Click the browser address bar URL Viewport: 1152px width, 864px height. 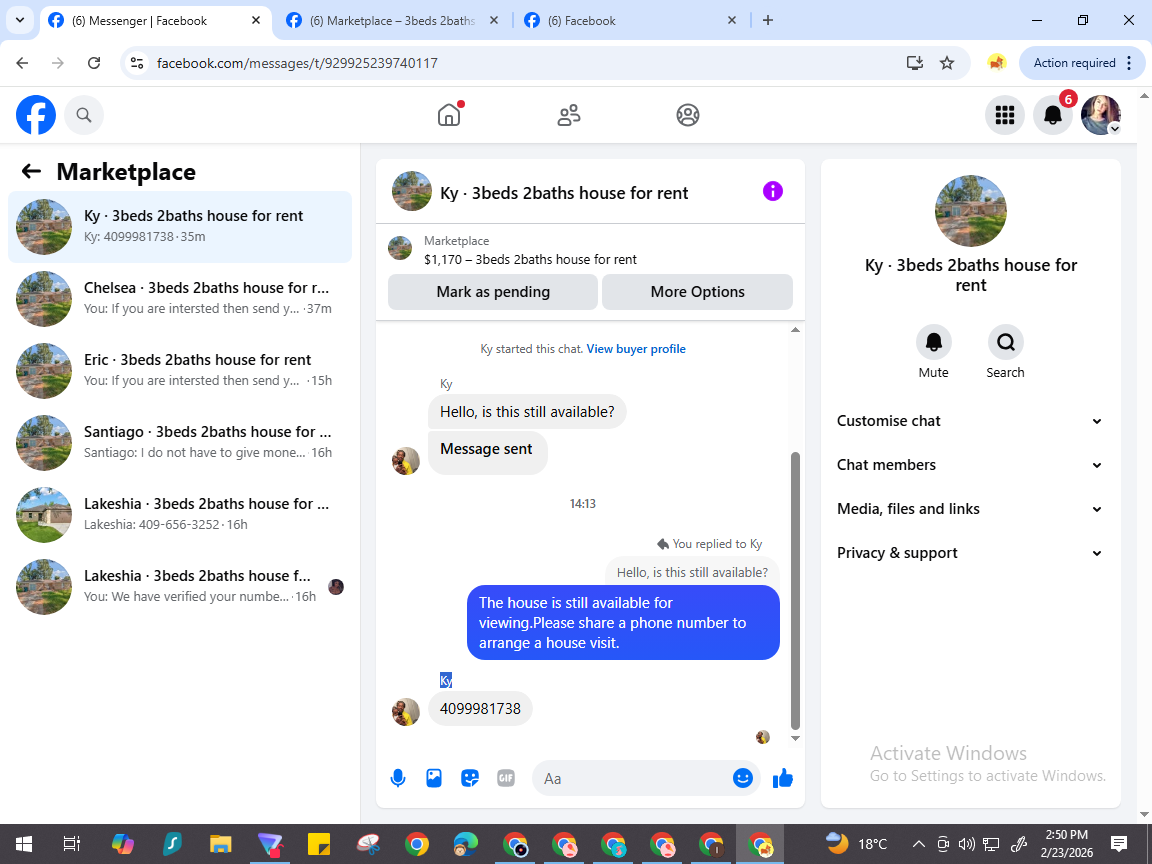coord(297,63)
